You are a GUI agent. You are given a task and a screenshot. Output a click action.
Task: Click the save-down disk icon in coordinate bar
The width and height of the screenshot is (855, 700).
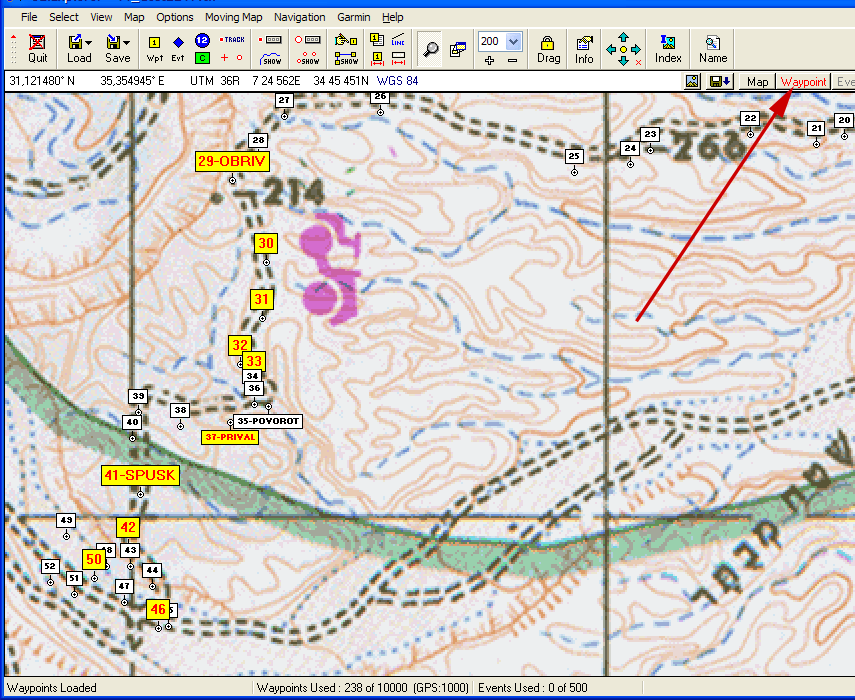pos(719,82)
